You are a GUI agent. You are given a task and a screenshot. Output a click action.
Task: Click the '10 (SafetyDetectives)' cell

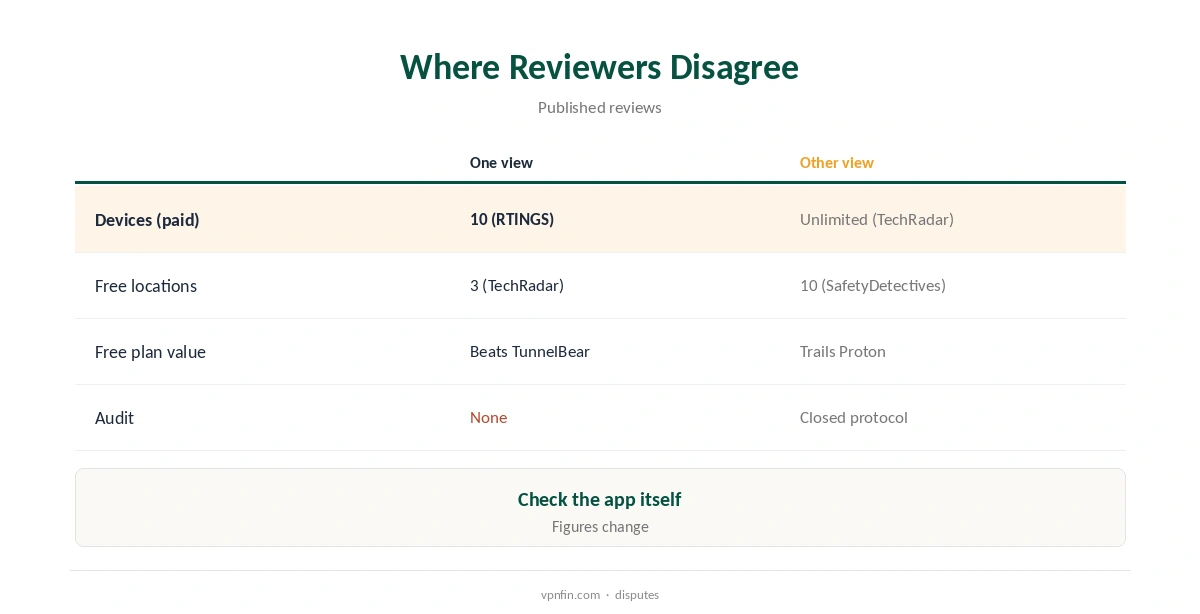coord(873,285)
